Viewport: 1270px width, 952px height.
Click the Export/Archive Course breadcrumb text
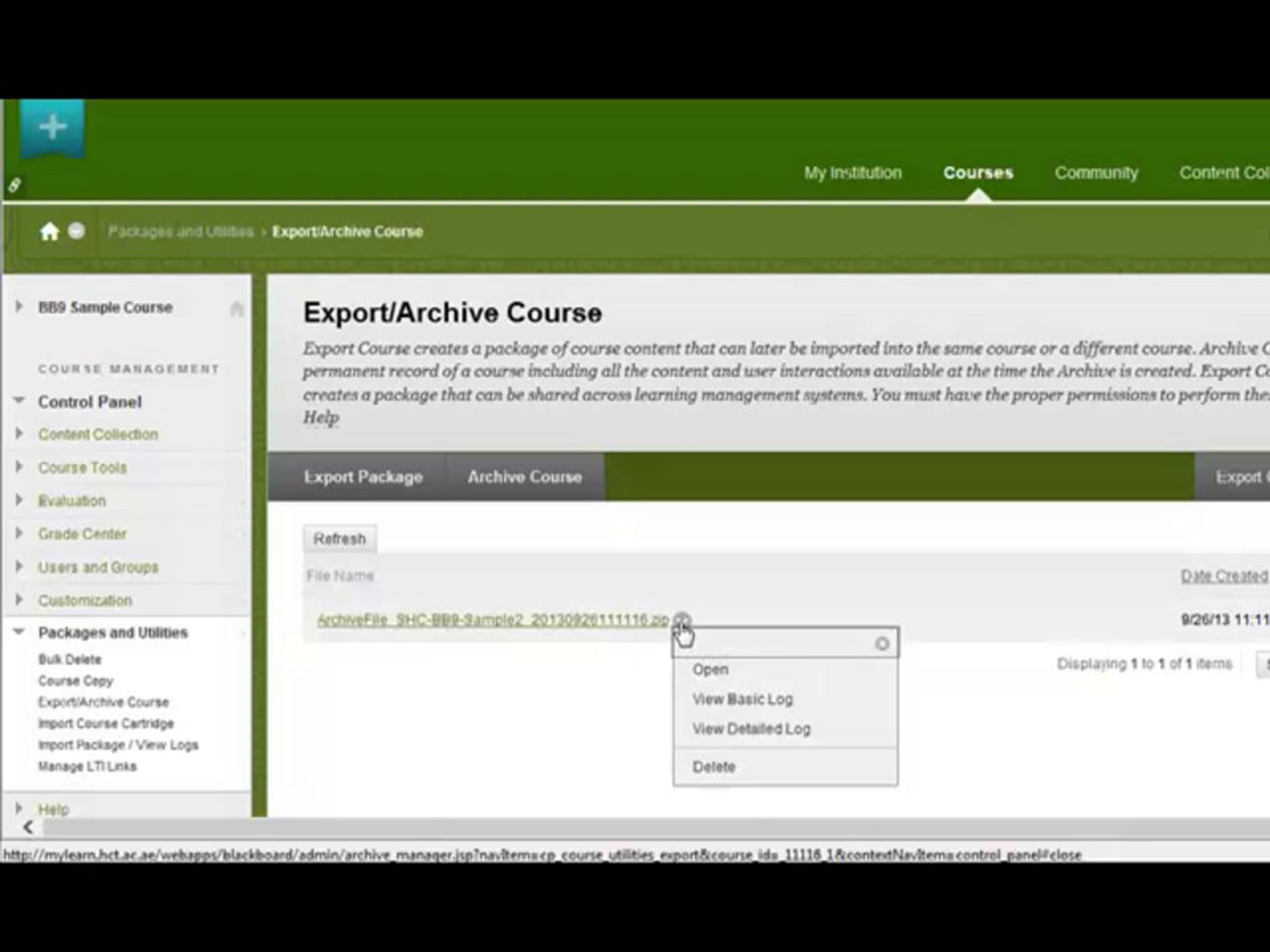pos(347,231)
